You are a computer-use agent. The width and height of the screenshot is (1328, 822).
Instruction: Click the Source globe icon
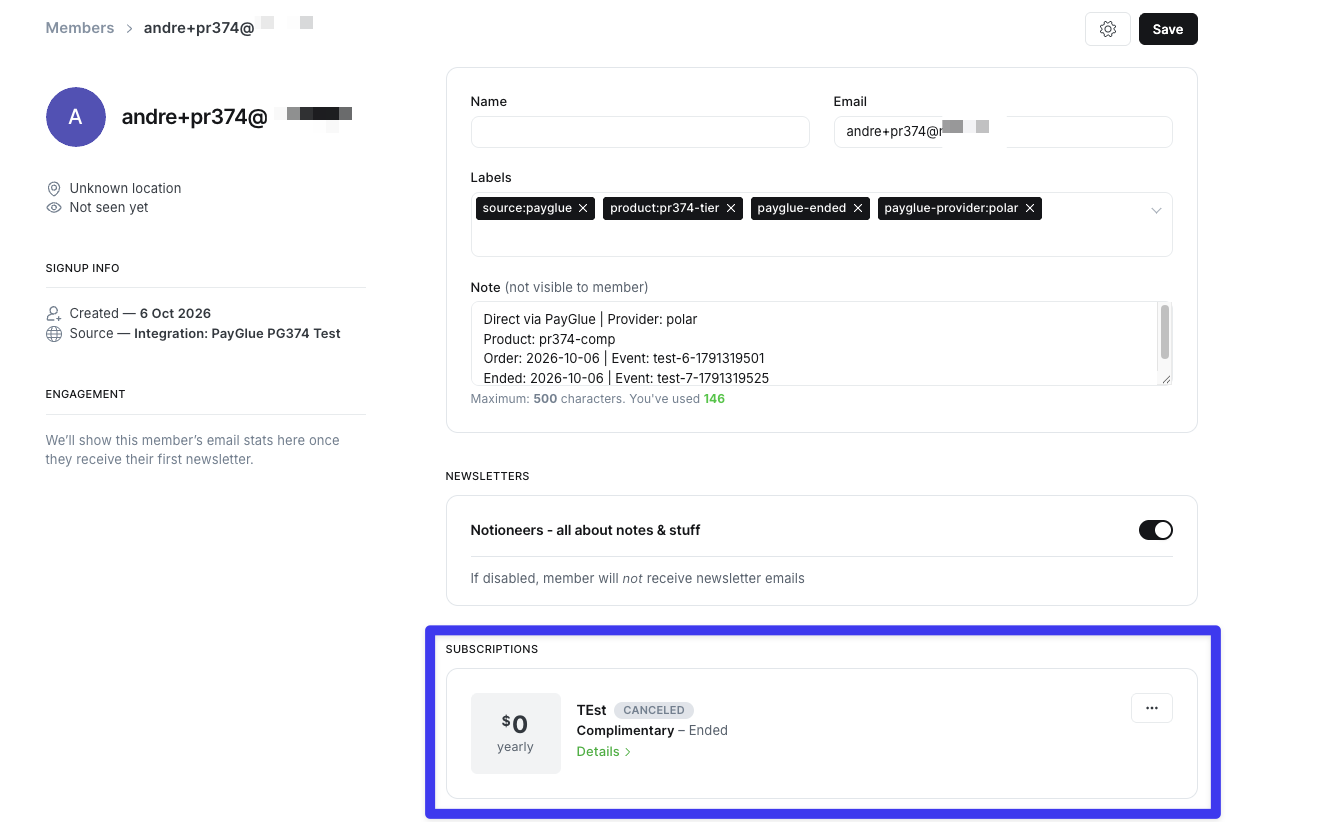pos(54,334)
